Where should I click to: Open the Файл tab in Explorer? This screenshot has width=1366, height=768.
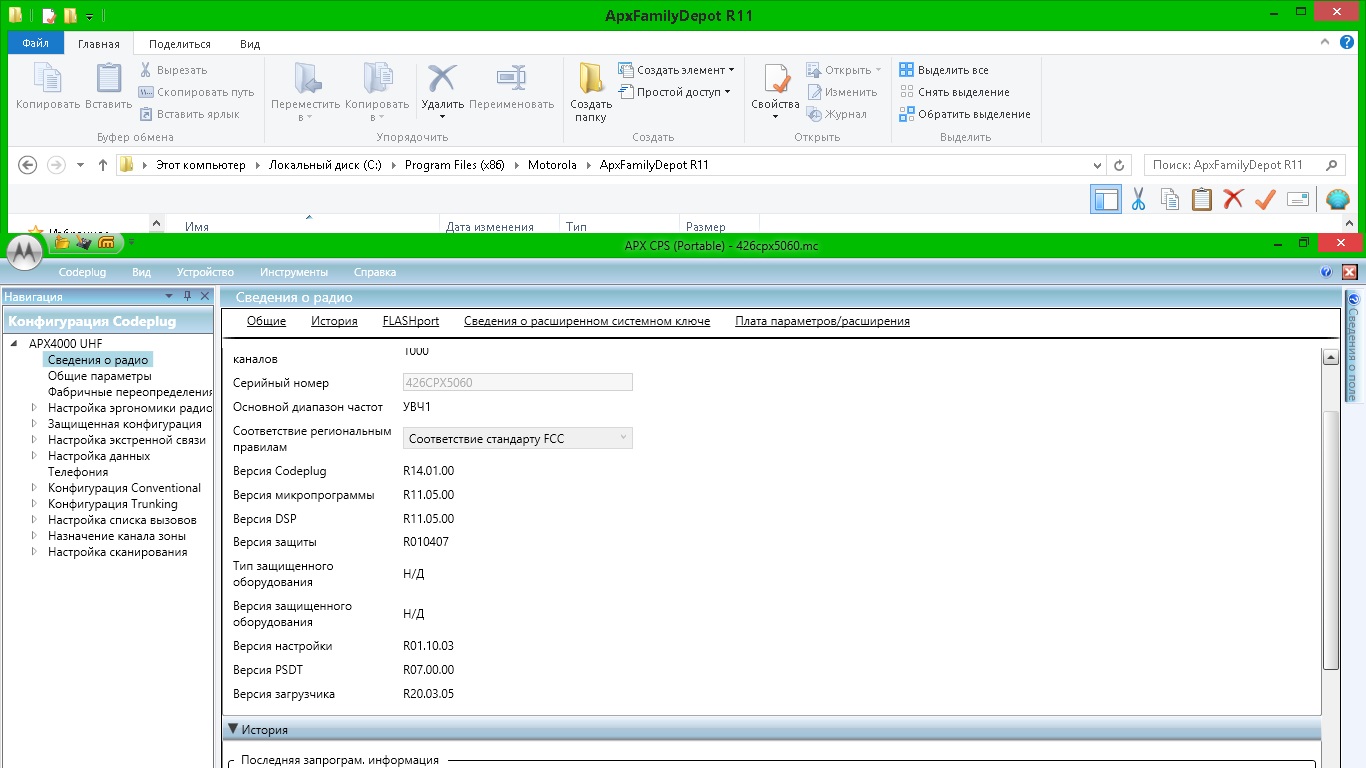[x=36, y=44]
